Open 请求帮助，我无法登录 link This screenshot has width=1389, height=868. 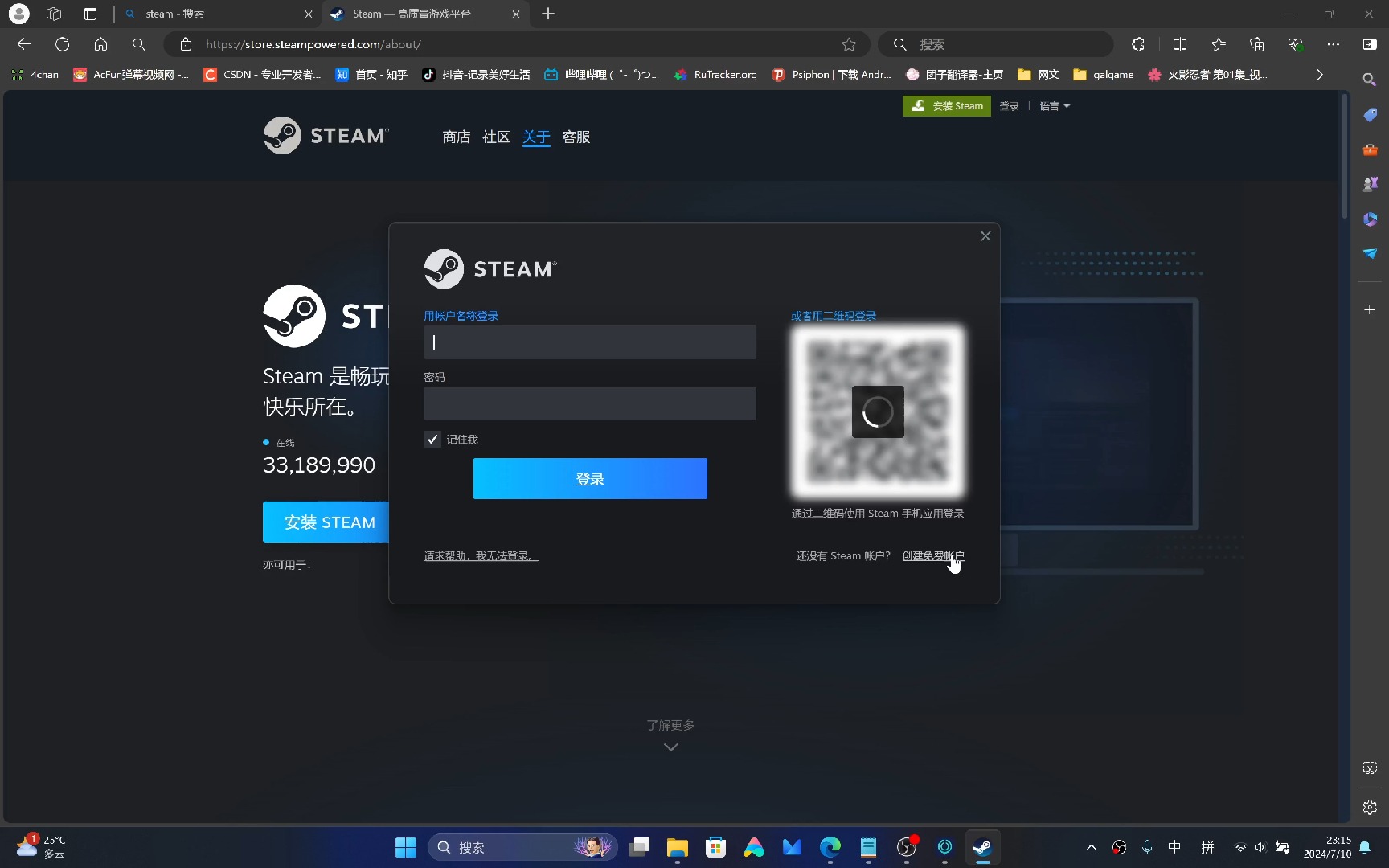[481, 556]
